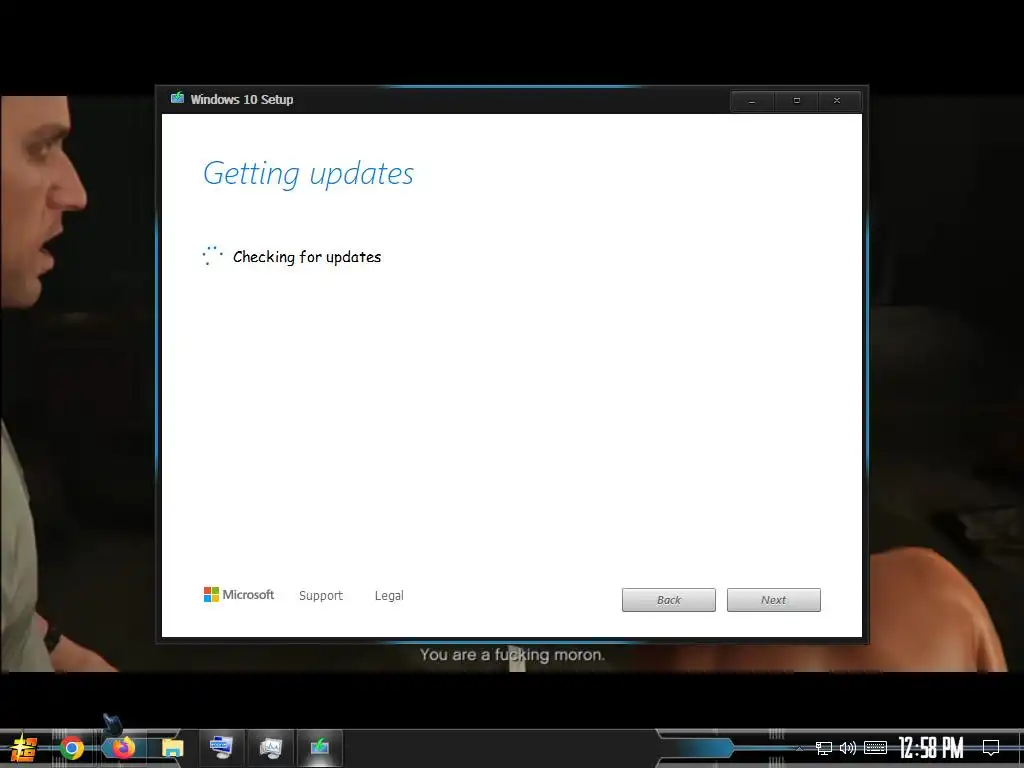This screenshot has height=768, width=1024.
Task: Open the custom Start menu button
Action: [x=24, y=747]
